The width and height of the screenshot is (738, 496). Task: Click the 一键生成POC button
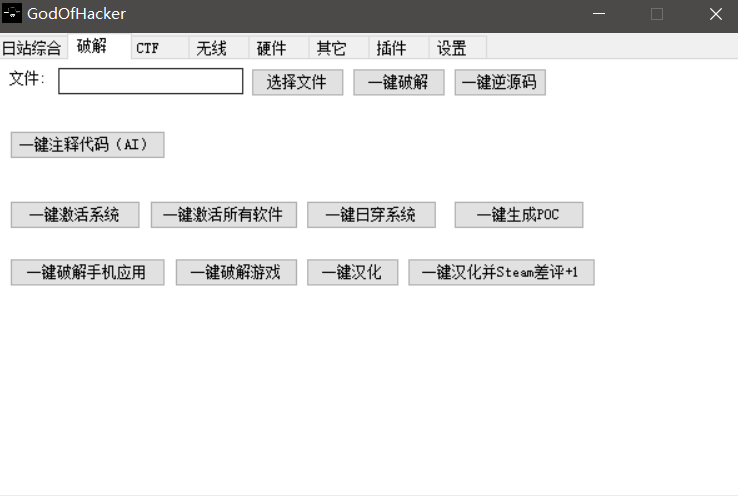[518, 215]
